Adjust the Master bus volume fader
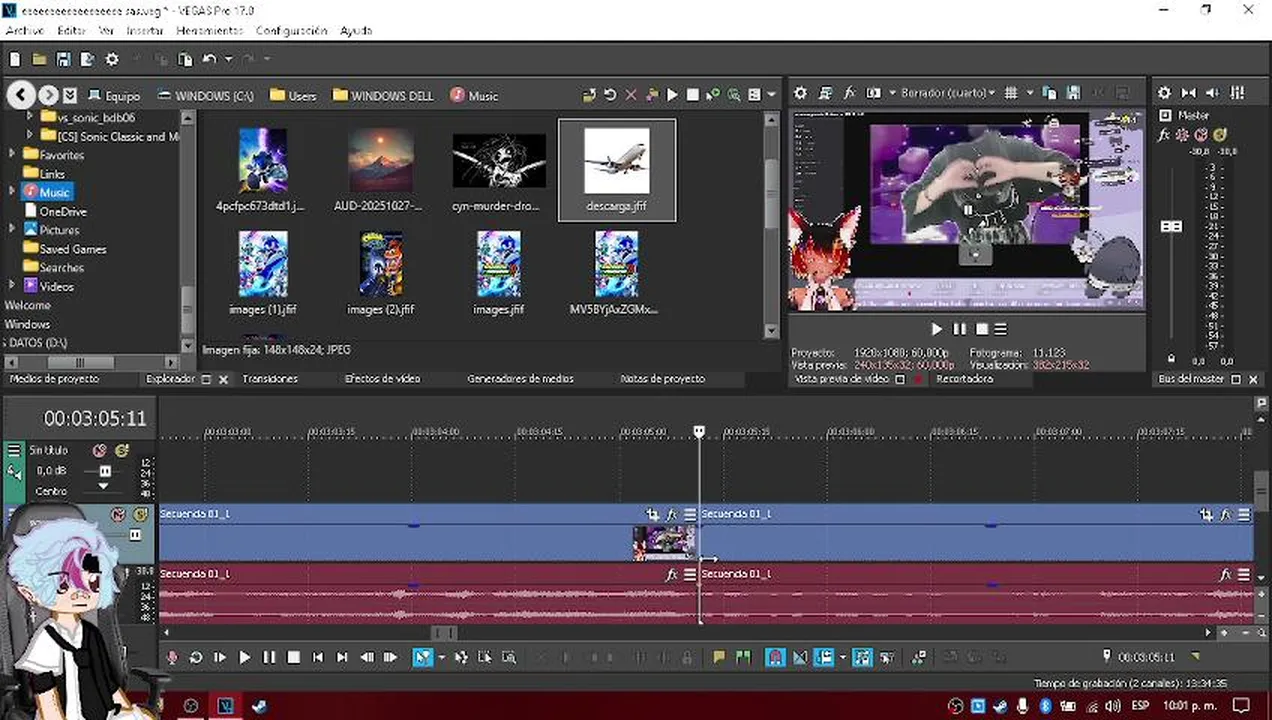The image size is (1272, 720). (x=1171, y=227)
